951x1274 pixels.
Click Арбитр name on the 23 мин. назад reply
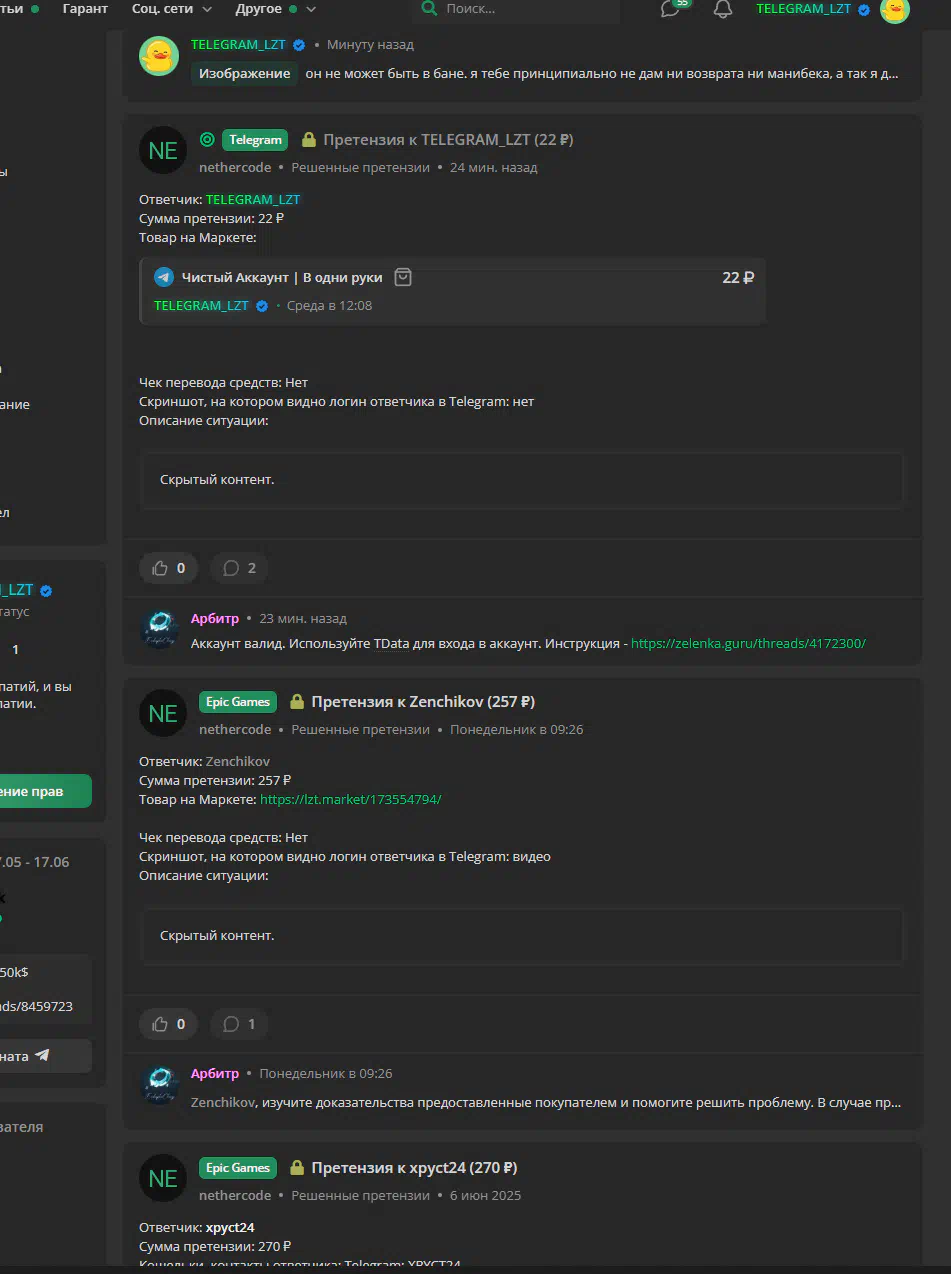click(x=215, y=618)
